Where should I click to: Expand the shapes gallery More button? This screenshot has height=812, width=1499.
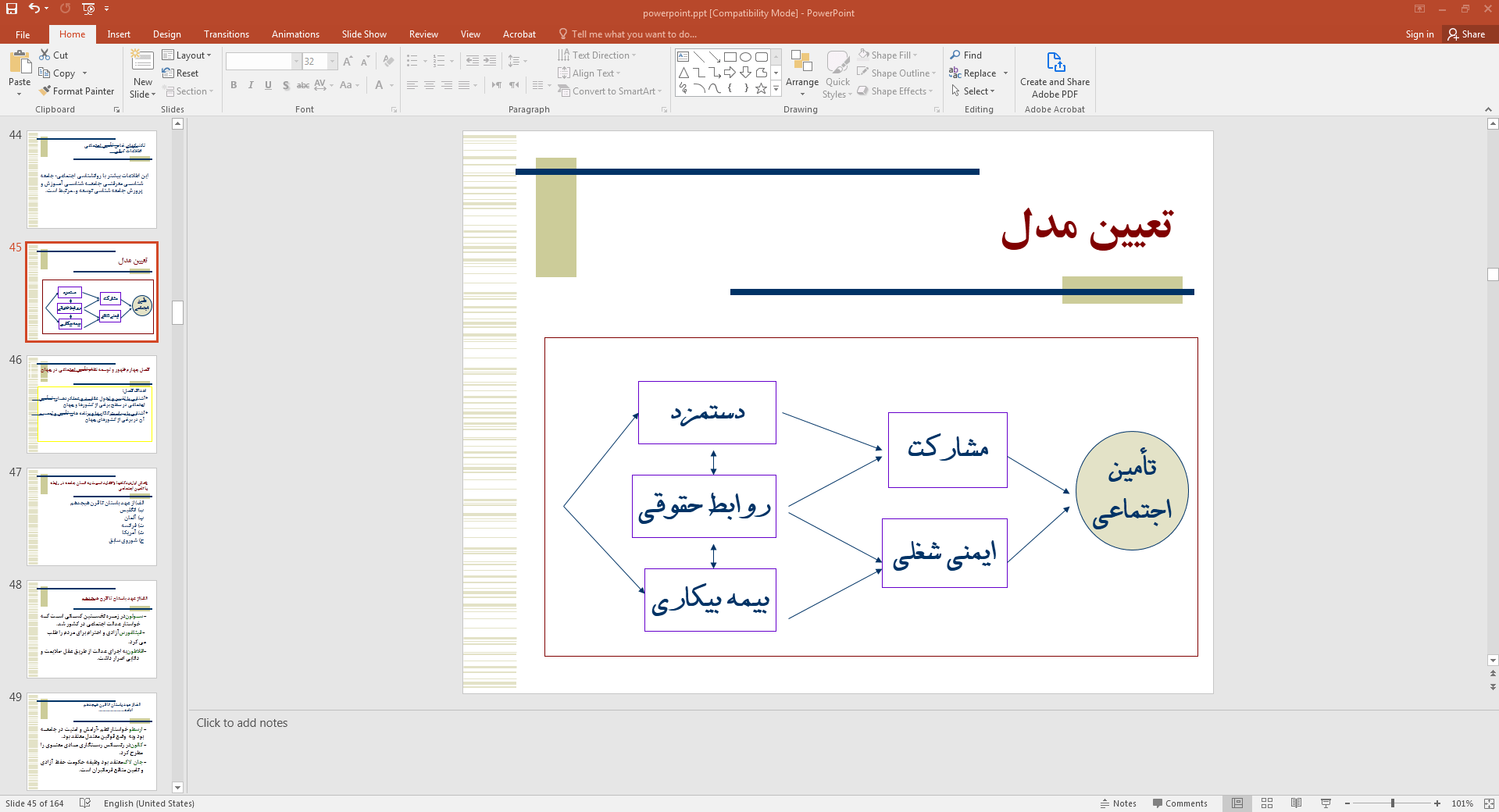[776, 89]
